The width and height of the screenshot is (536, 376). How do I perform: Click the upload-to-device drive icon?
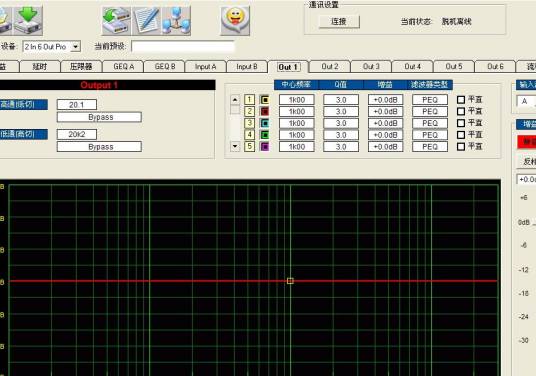[116, 21]
